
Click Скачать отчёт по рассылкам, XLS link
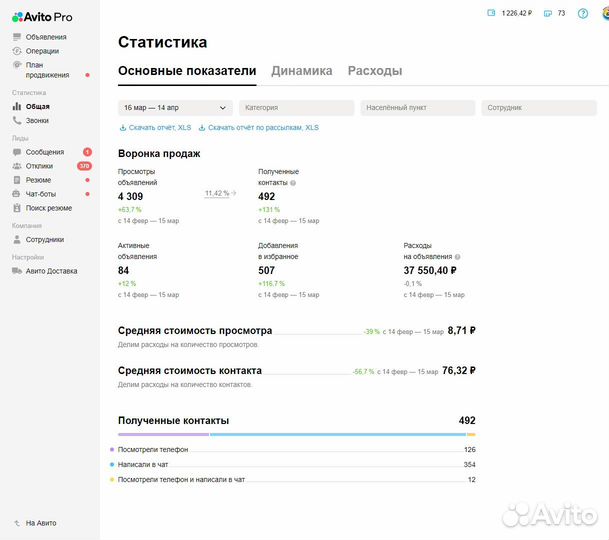tap(263, 128)
